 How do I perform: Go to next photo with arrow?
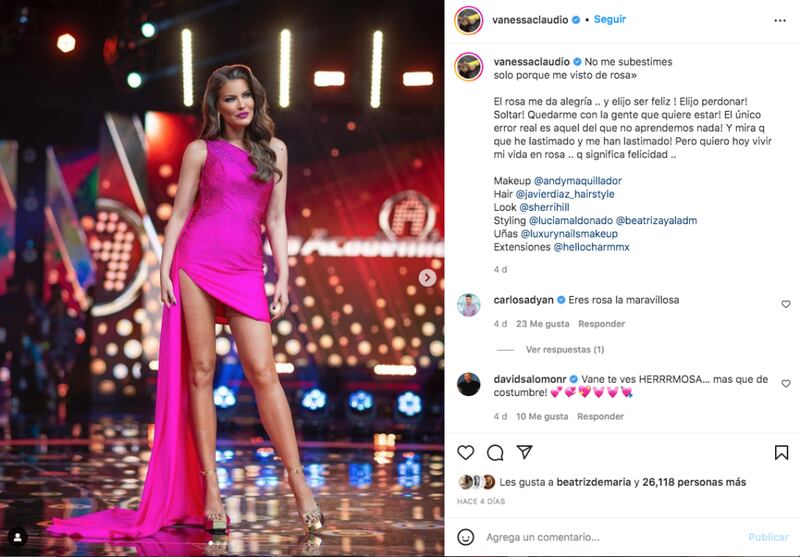pos(427,278)
